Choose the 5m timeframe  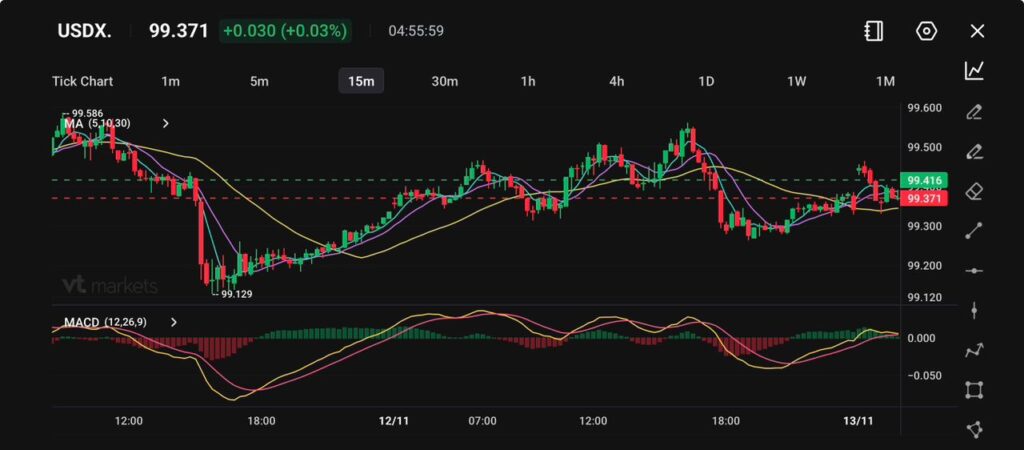point(259,81)
